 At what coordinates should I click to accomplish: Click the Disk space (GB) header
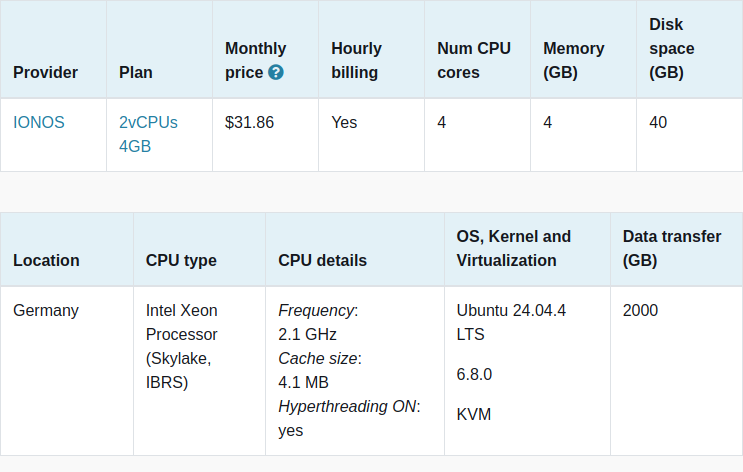671,48
